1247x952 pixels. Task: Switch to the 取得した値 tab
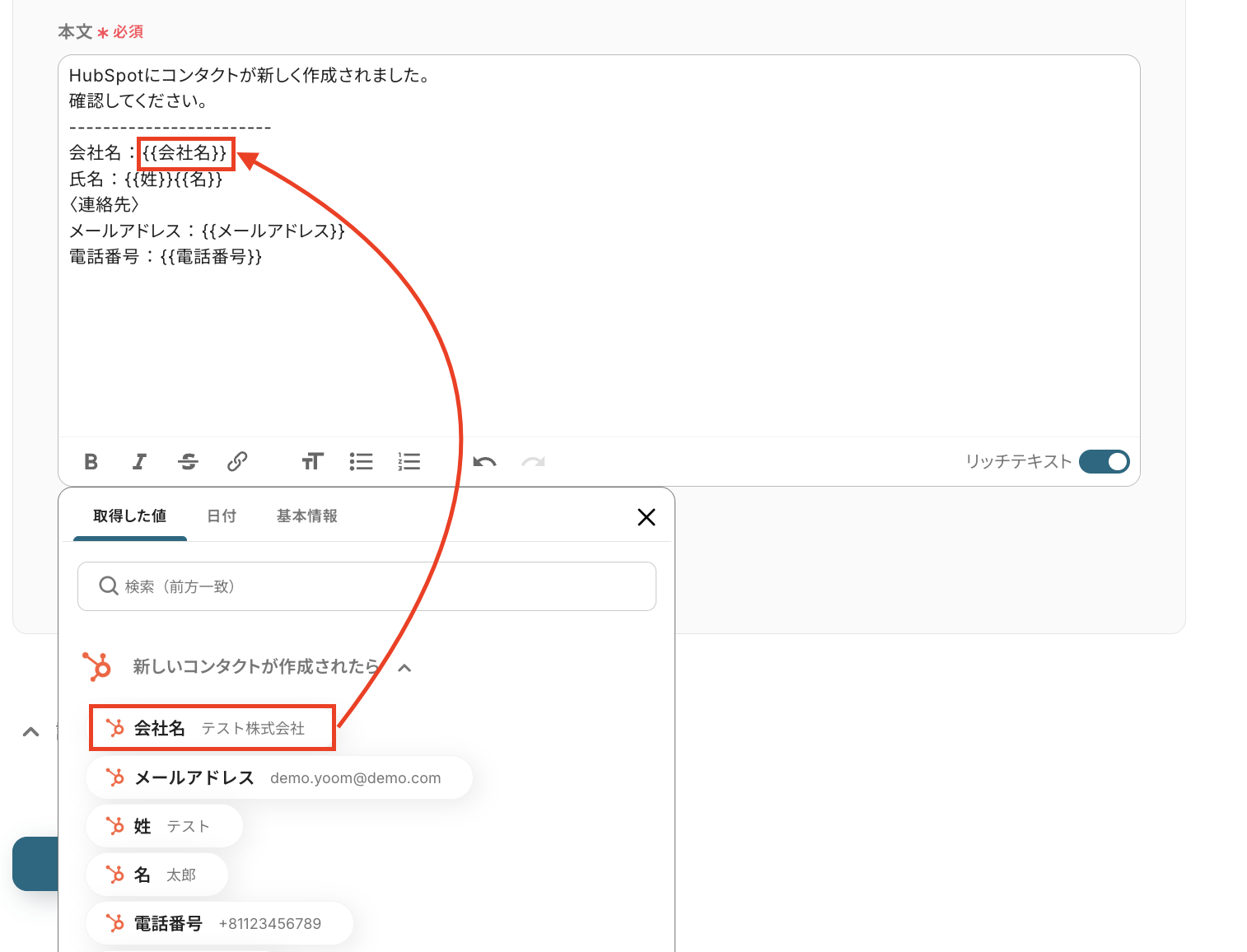click(x=130, y=516)
